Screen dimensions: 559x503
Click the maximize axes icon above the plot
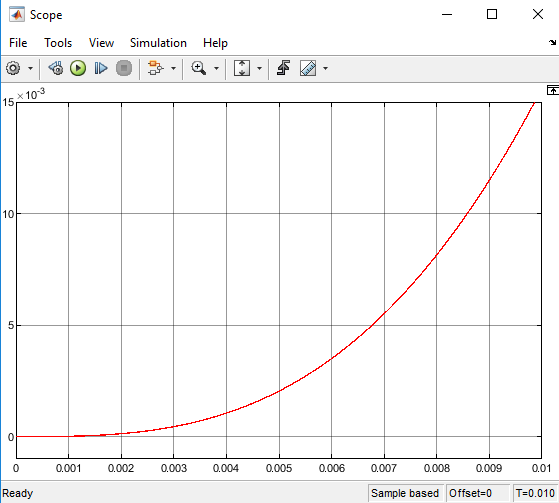click(x=553, y=90)
